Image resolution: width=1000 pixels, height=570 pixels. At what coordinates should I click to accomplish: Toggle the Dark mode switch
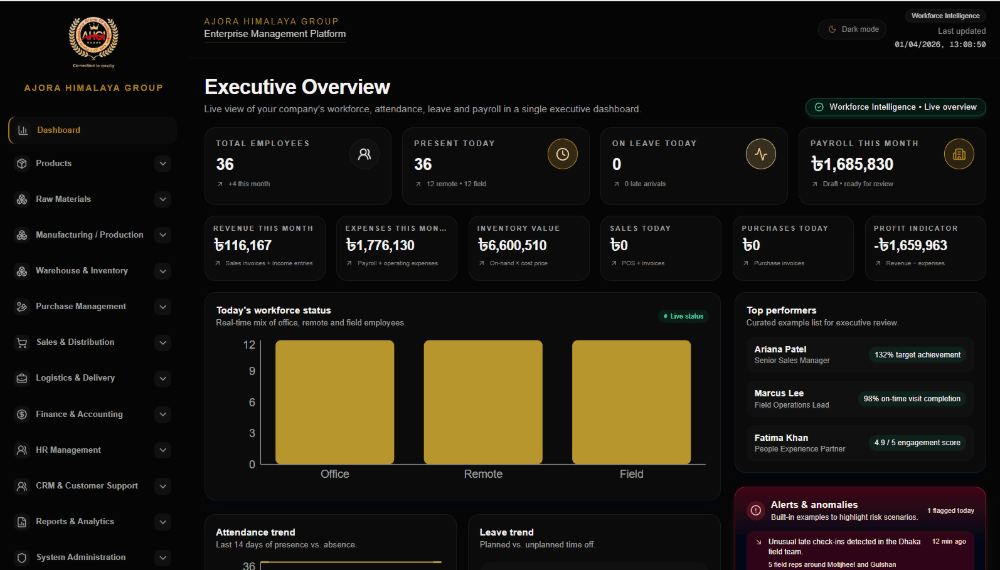point(852,29)
